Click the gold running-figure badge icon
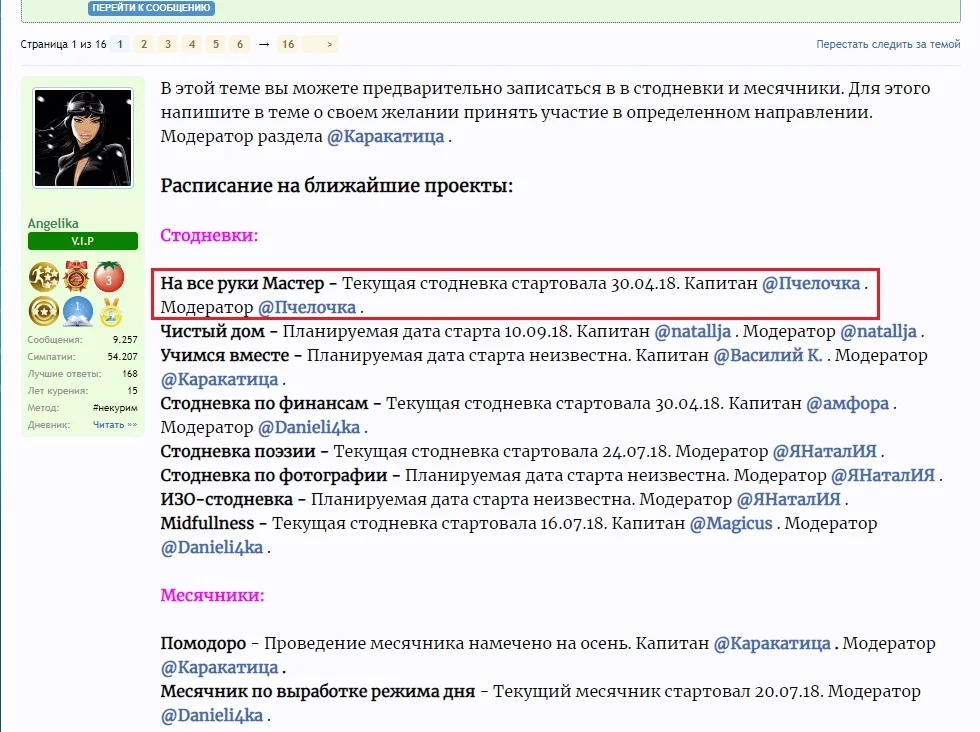The height and width of the screenshot is (732, 980). (44, 277)
